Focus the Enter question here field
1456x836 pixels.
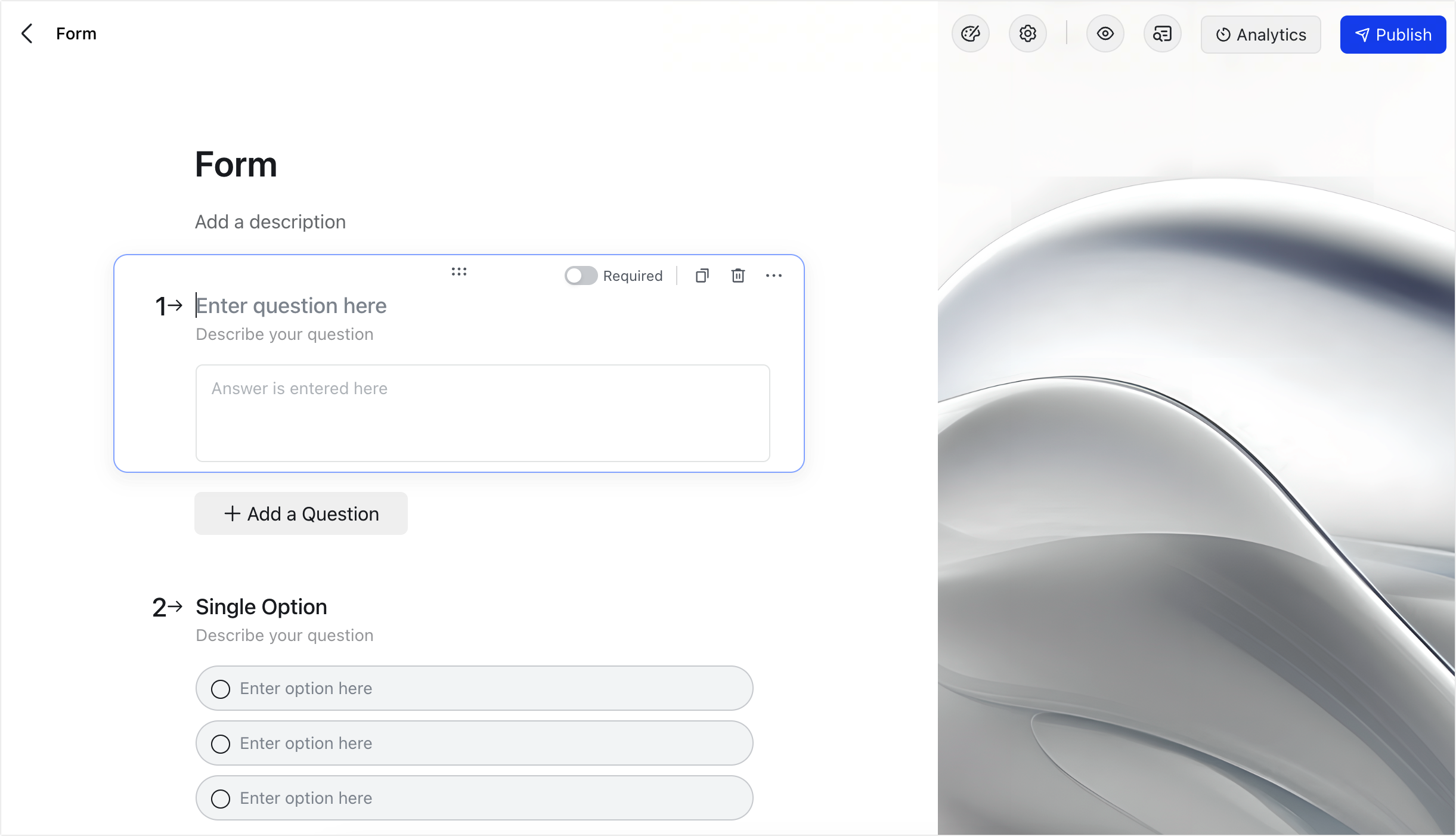[x=291, y=305]
